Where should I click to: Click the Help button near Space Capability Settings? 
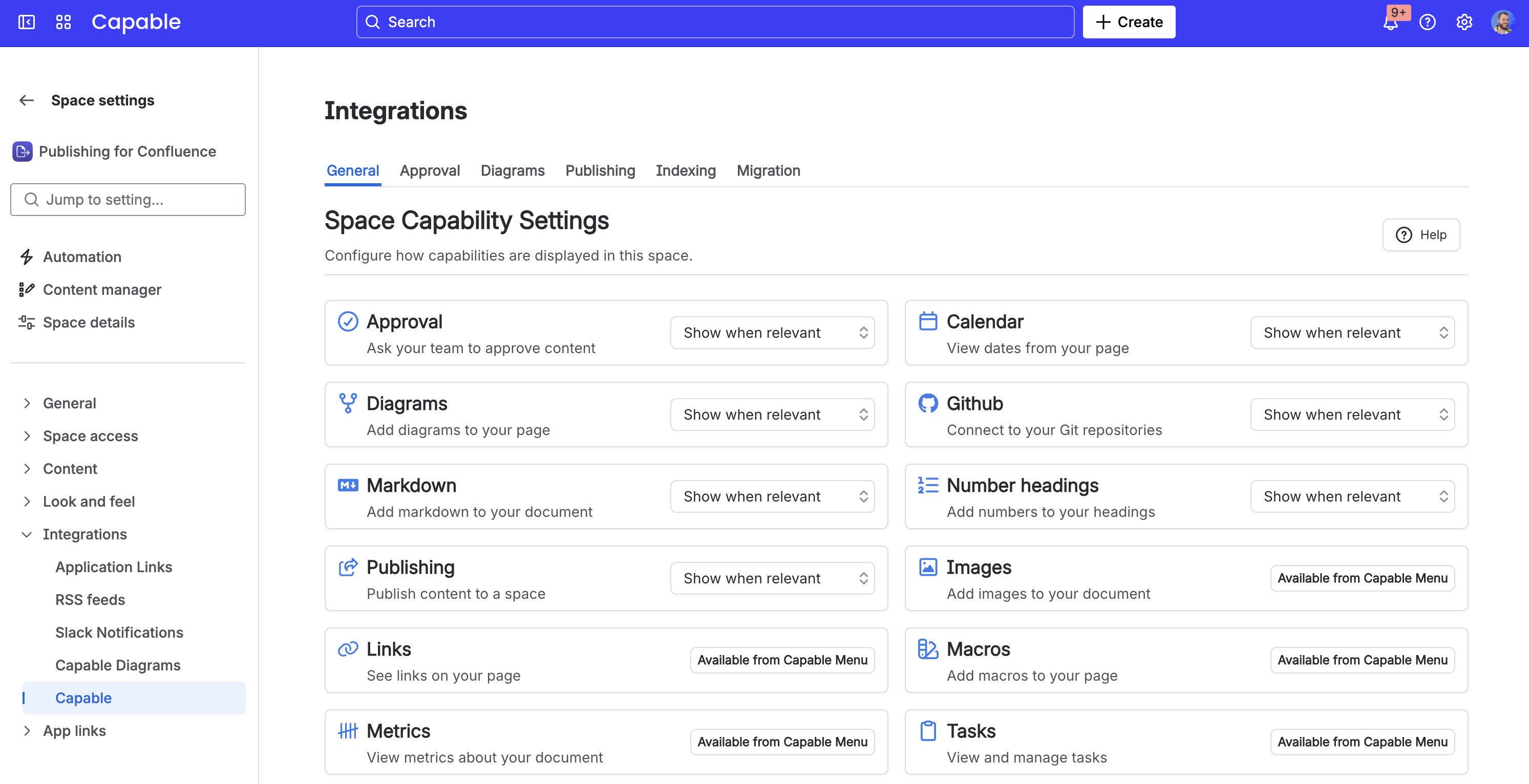[x=1421, y=235]
